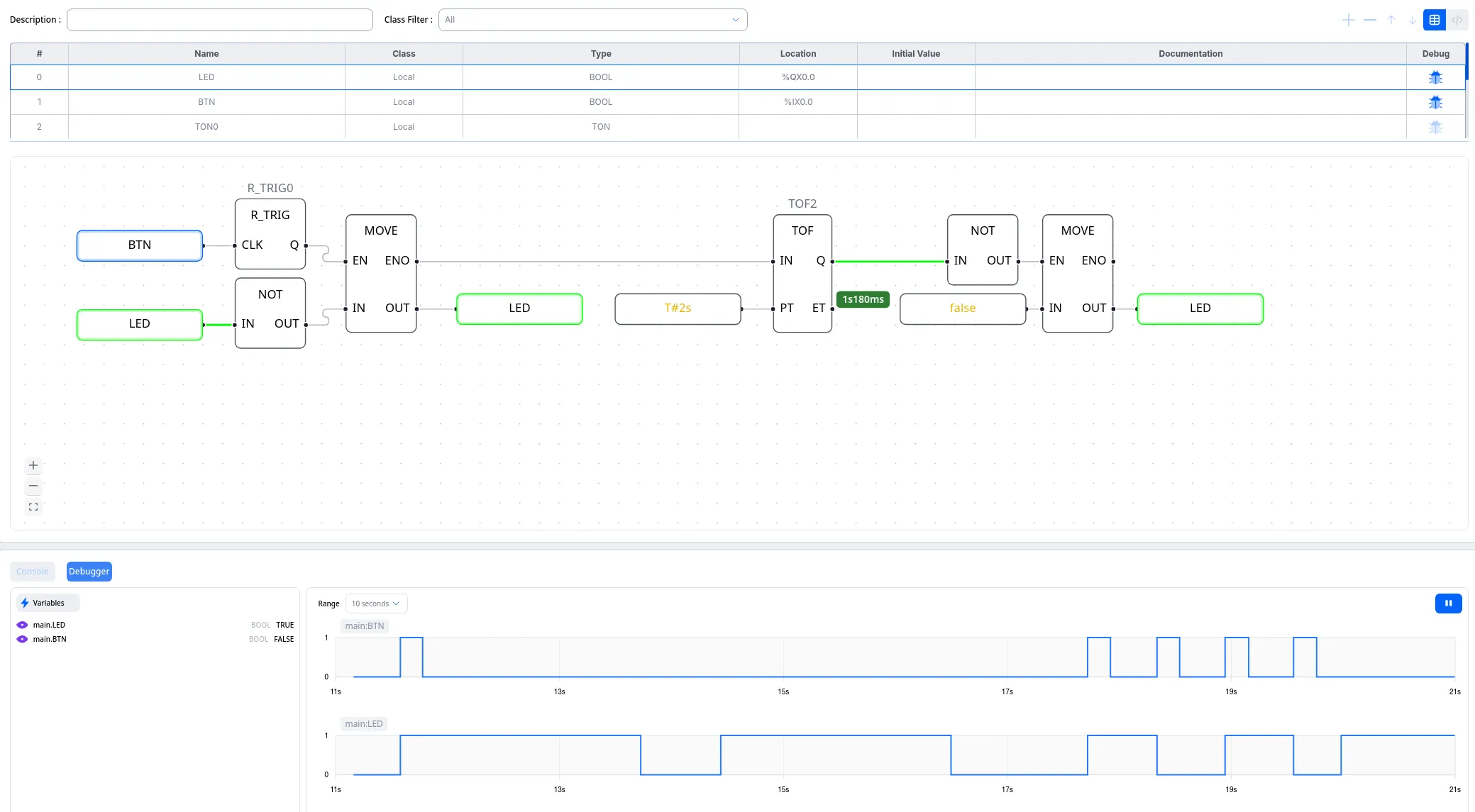This screenshot has width=1475, height=812.
Task: Move variable up with arrow icon
Action: coord(1391,20)
